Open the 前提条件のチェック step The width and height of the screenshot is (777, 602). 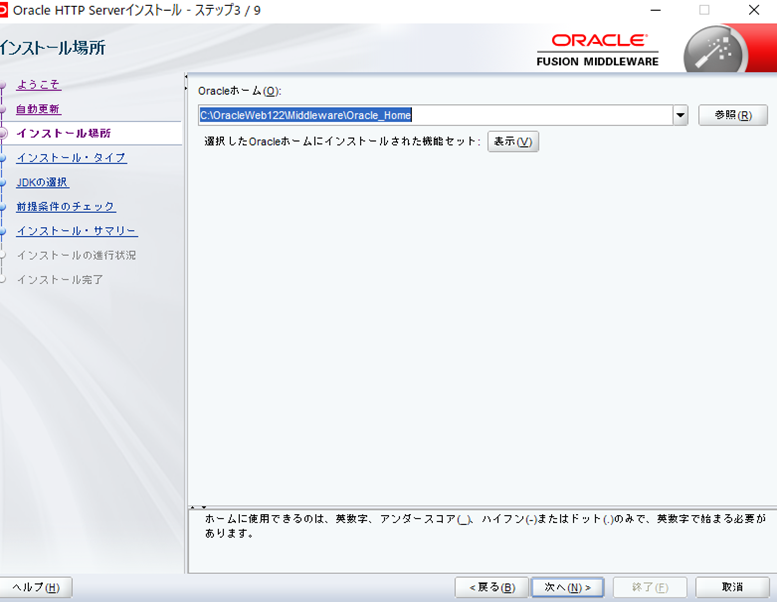[x=65, y=207]
